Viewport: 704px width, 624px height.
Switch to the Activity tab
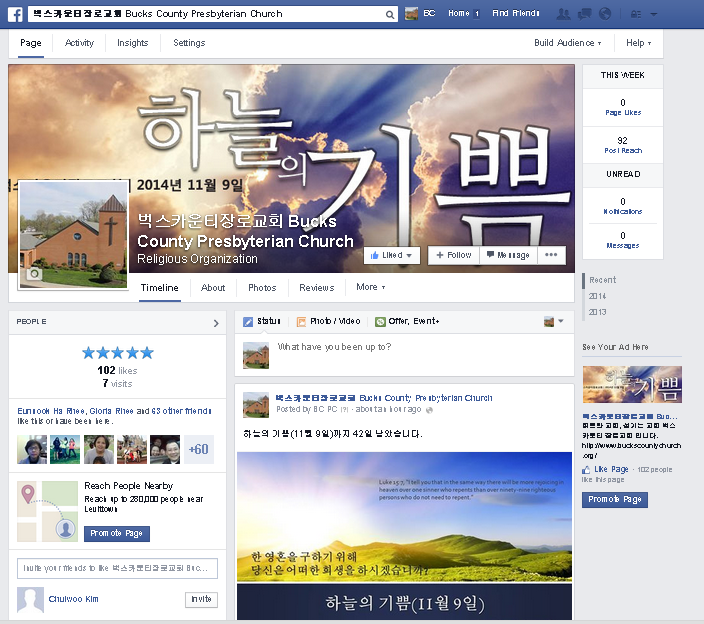point(79,43)
